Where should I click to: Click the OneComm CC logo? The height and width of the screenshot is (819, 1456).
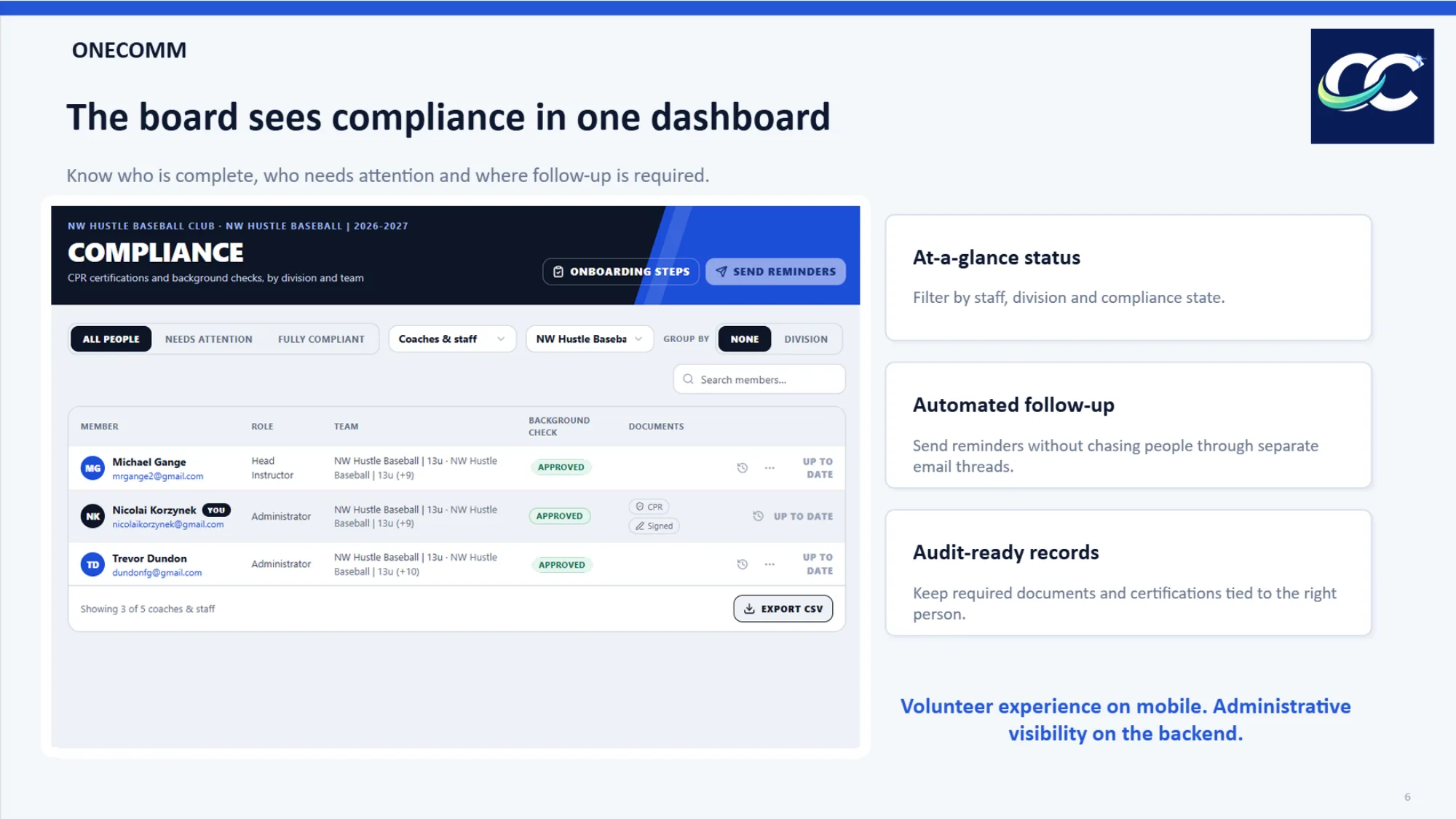click(1372, 86)
